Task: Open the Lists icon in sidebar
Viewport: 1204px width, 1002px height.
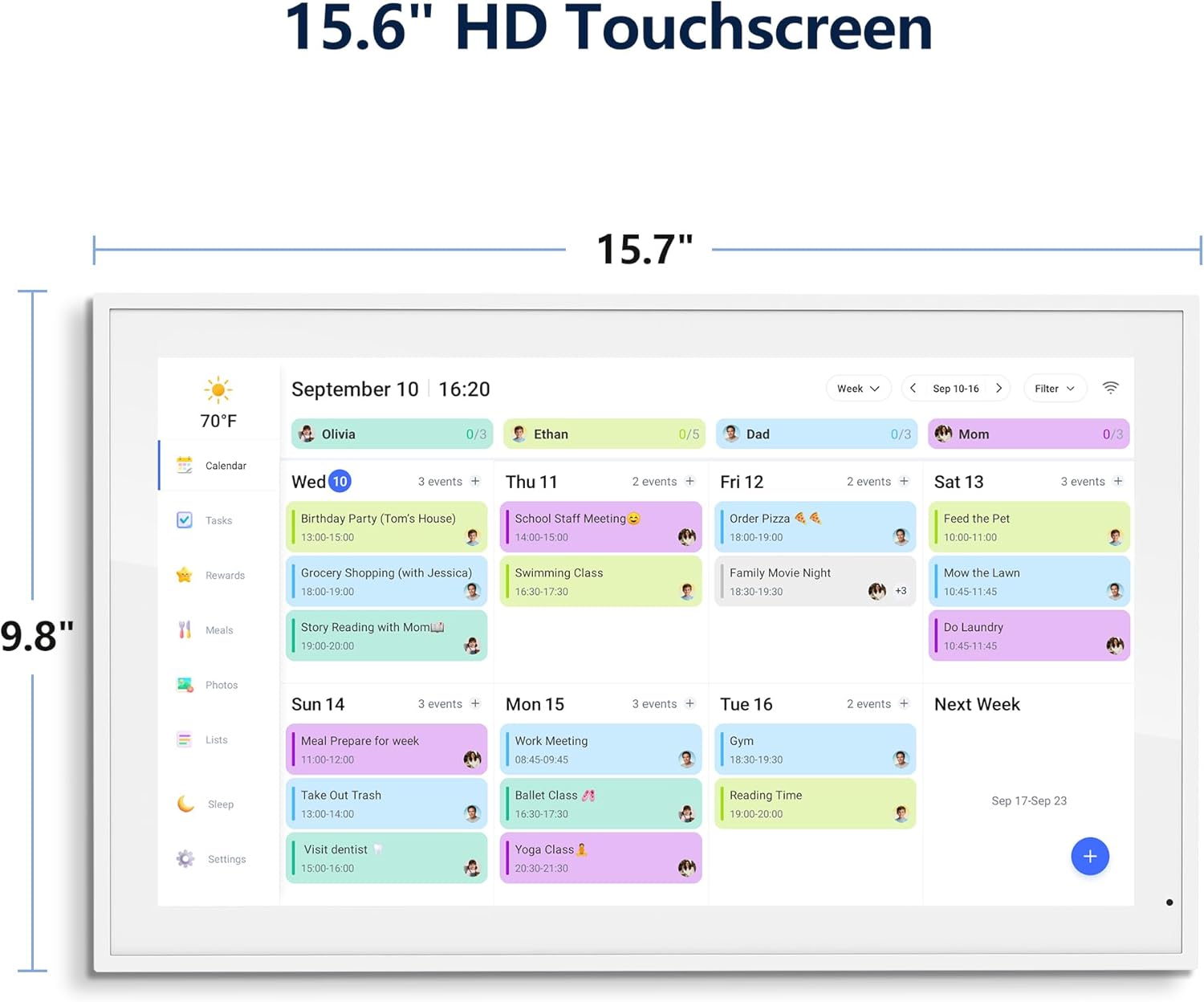Action: pyautogui.click(x=185, y=739)
